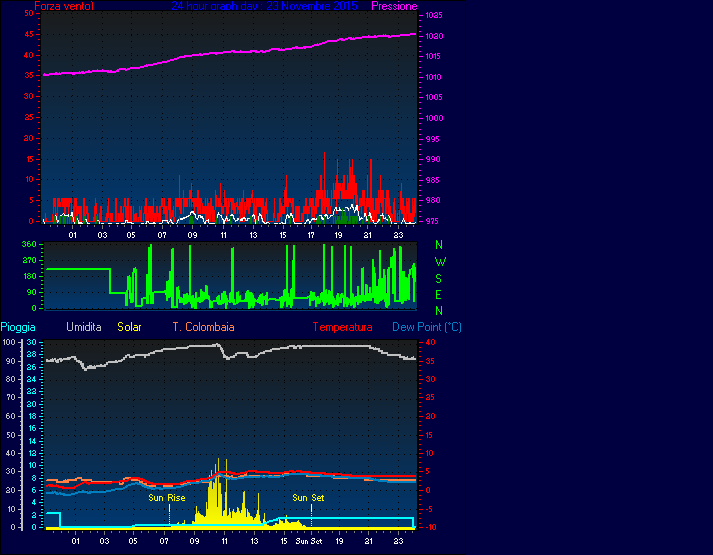
Task: Select the 360 wind direction value
Action: pos(29,244)
